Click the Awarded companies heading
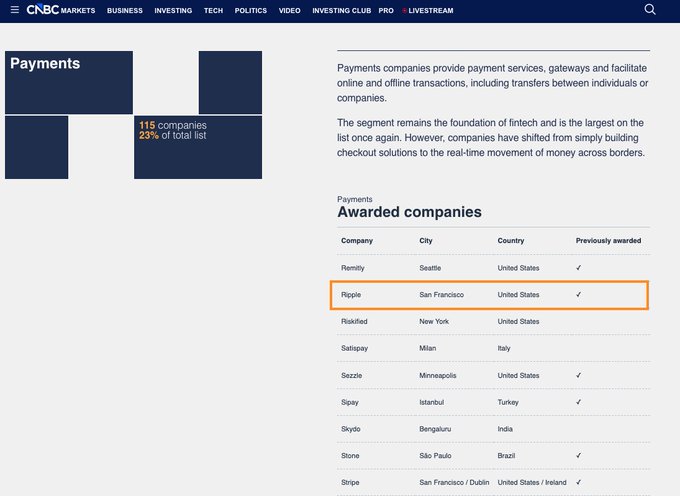This screenshot has height=496, width=680. click(x=409, y=212)
